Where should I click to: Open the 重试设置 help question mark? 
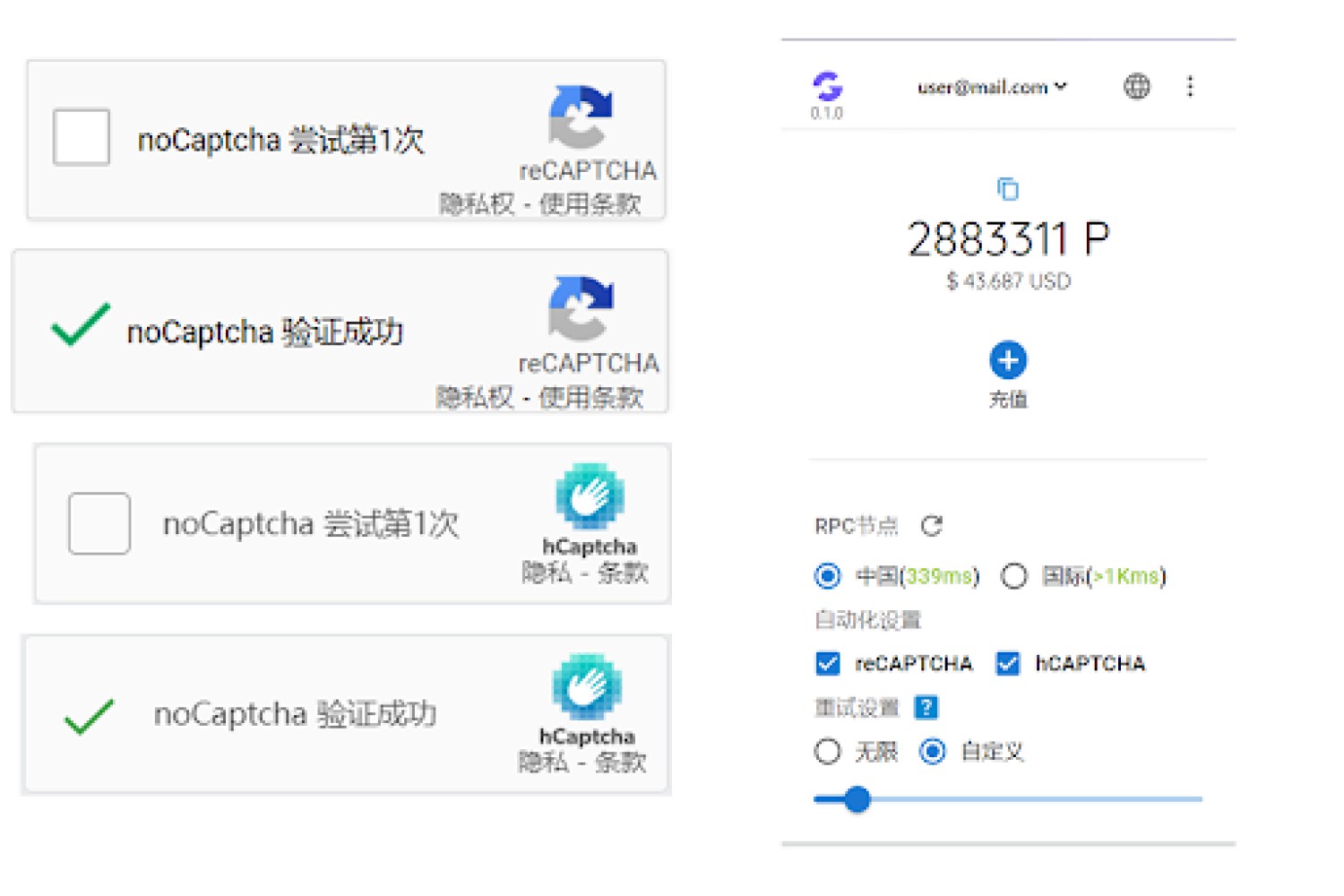click(x=926, y=708)
